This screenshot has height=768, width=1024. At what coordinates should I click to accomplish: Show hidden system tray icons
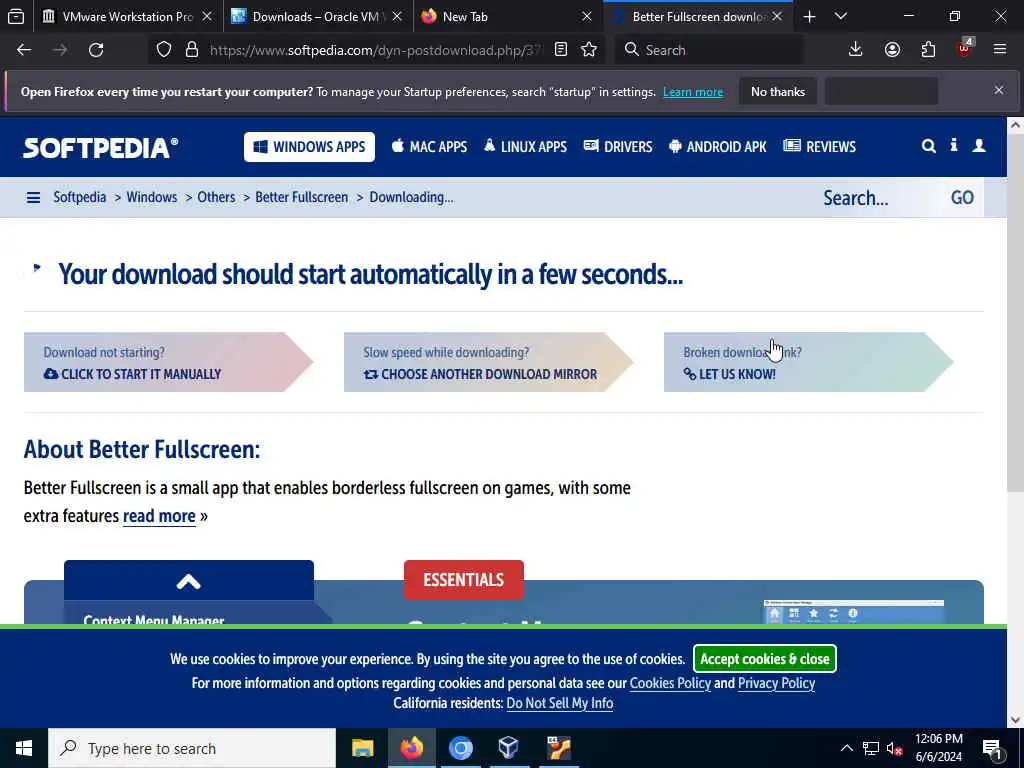point(846,748)
